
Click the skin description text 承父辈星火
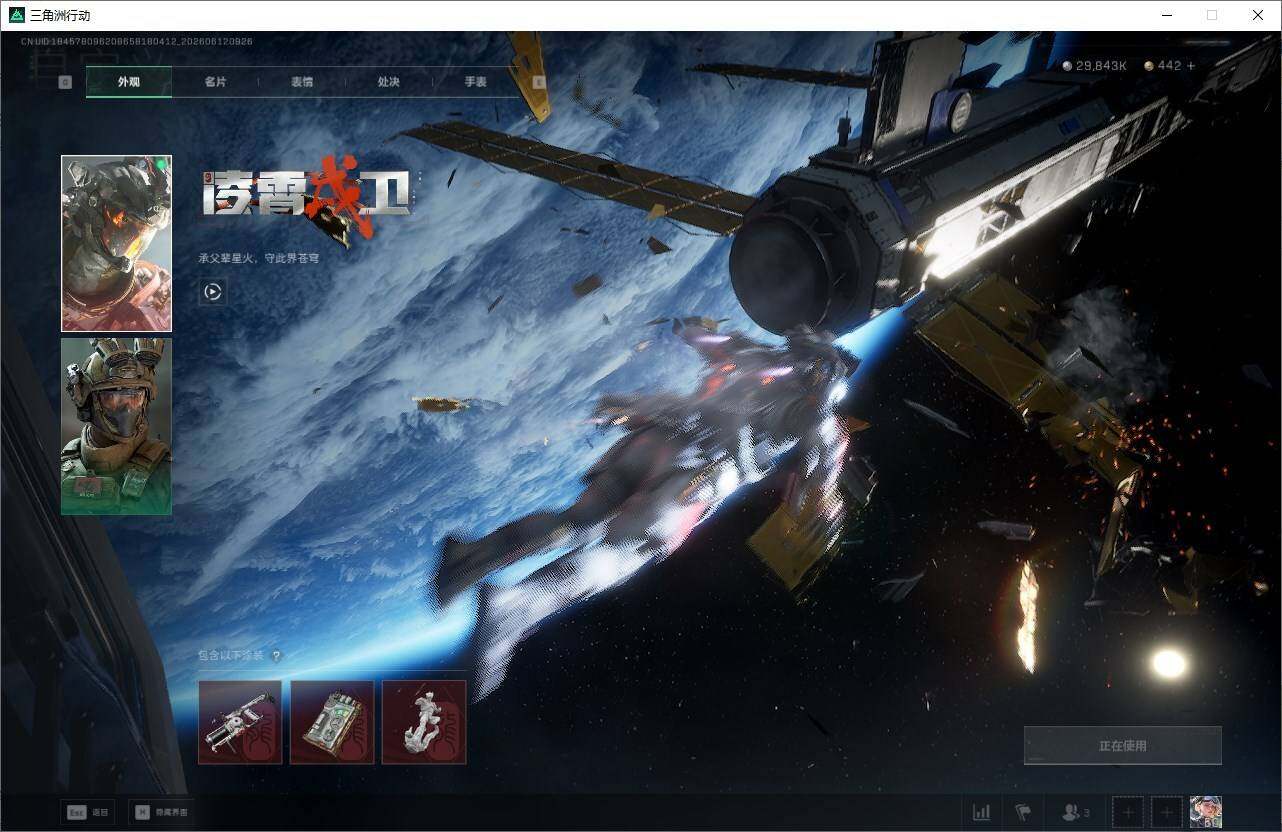(x=259, y=258)
